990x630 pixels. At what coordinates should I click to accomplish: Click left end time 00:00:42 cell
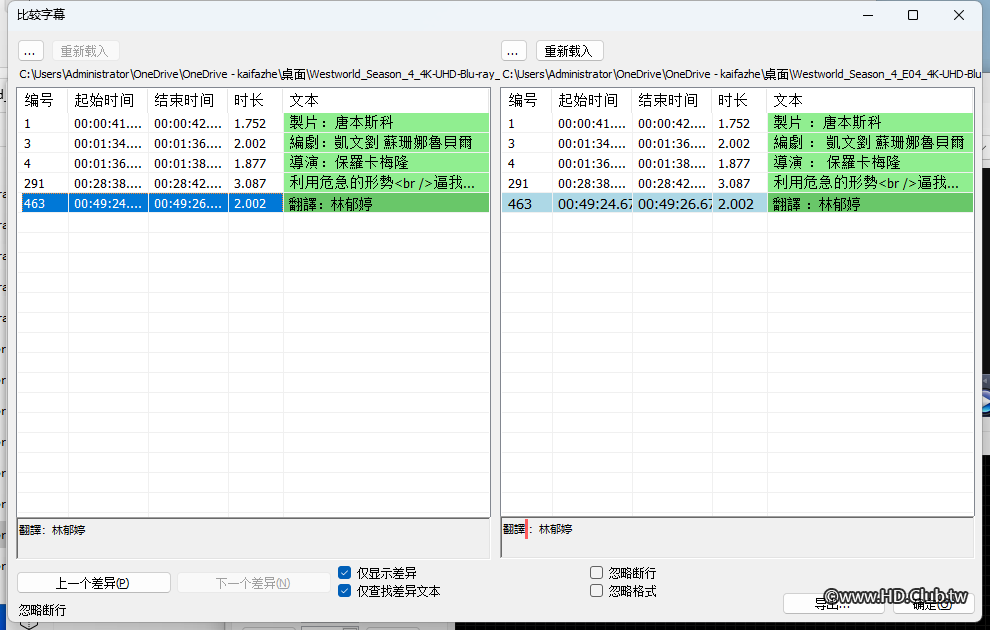[x=188, y=122]
